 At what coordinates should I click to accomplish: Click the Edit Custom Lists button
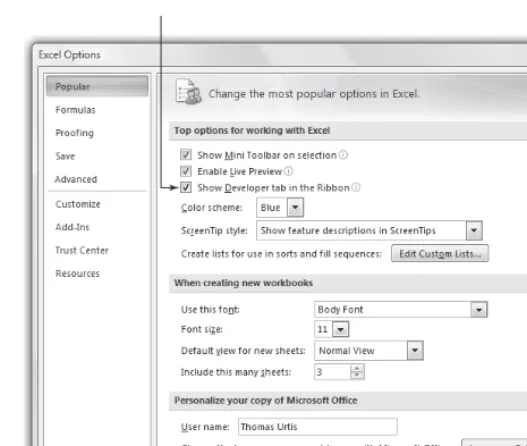point(440,254)
